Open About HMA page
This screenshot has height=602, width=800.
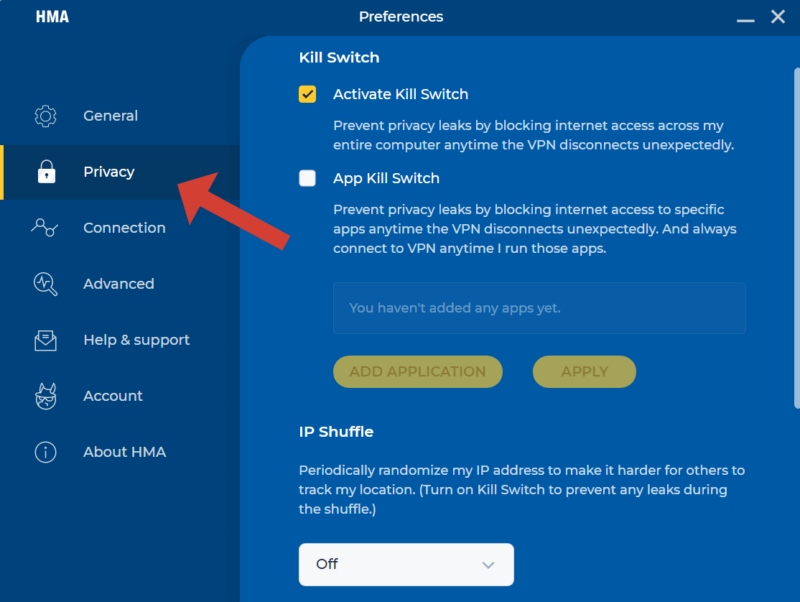pyautogui.click(x=120, y=452)
